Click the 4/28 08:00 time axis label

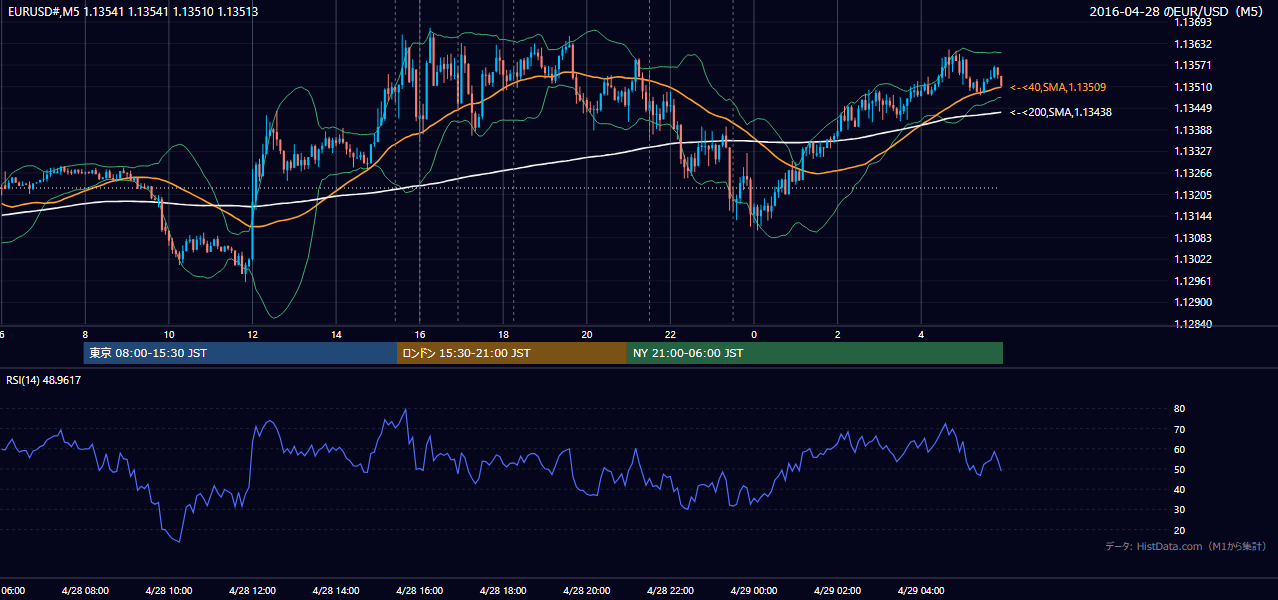(x=85, y=590)
